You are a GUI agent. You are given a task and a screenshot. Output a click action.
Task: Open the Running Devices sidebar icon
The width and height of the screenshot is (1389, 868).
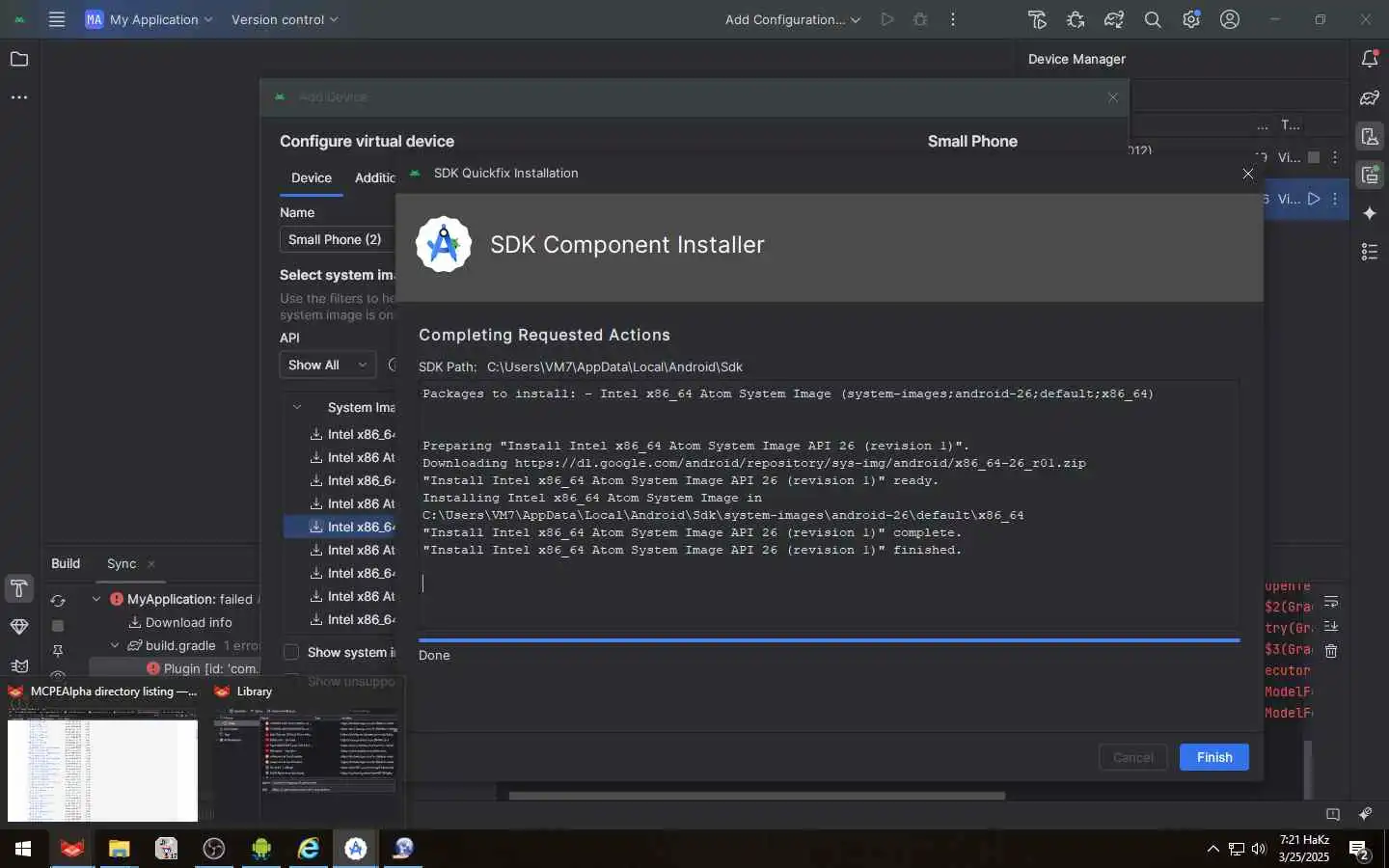(x=1370, y=175)
